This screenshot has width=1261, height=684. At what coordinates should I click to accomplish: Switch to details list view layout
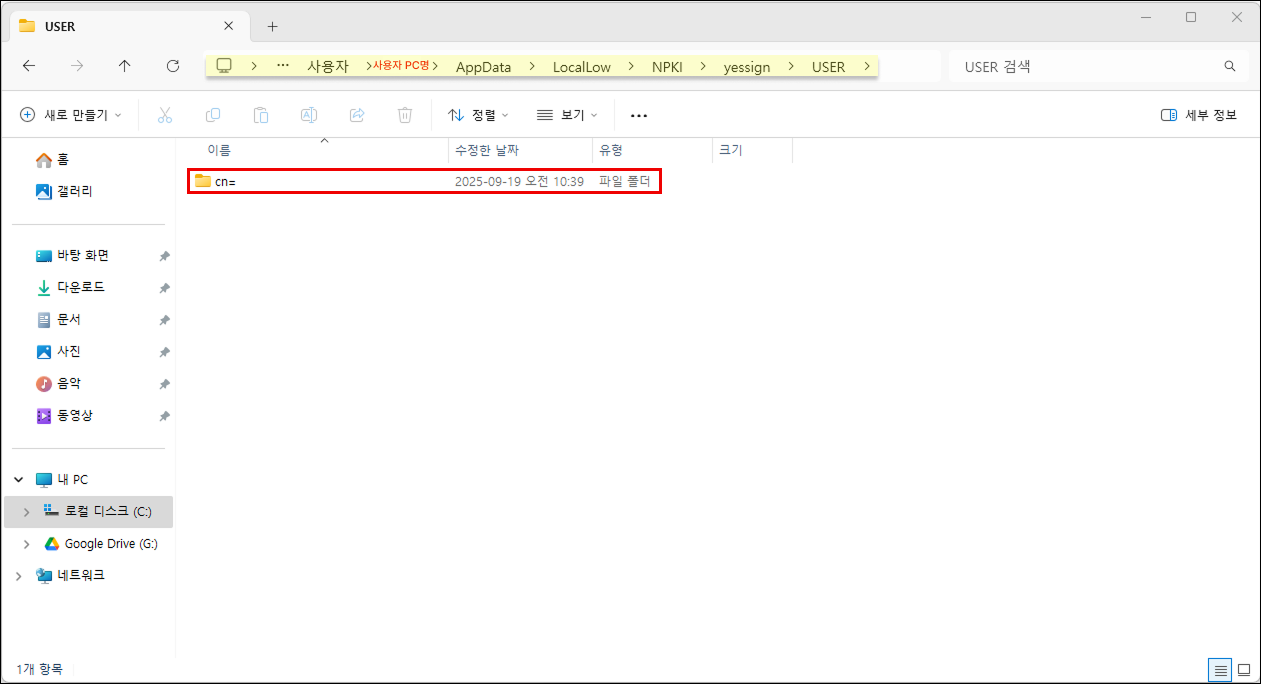pos(1219,669)
